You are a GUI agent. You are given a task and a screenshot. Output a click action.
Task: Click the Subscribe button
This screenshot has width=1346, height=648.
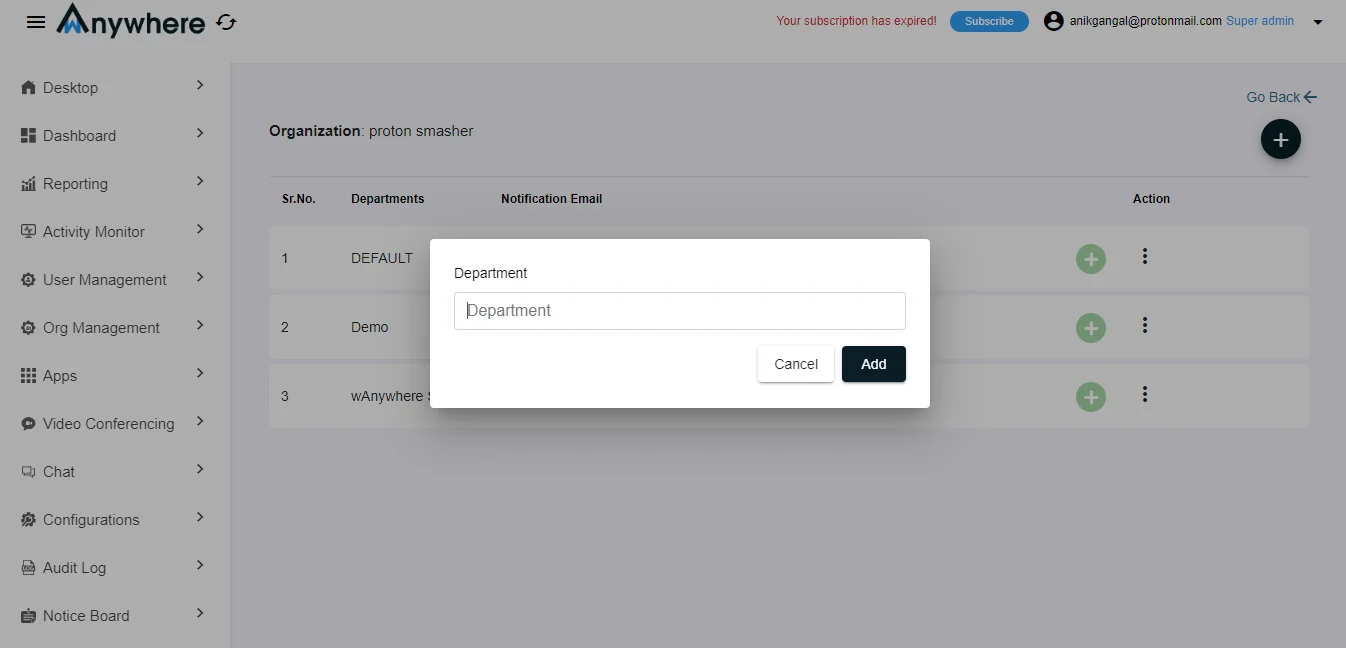(x=989, y=21)
